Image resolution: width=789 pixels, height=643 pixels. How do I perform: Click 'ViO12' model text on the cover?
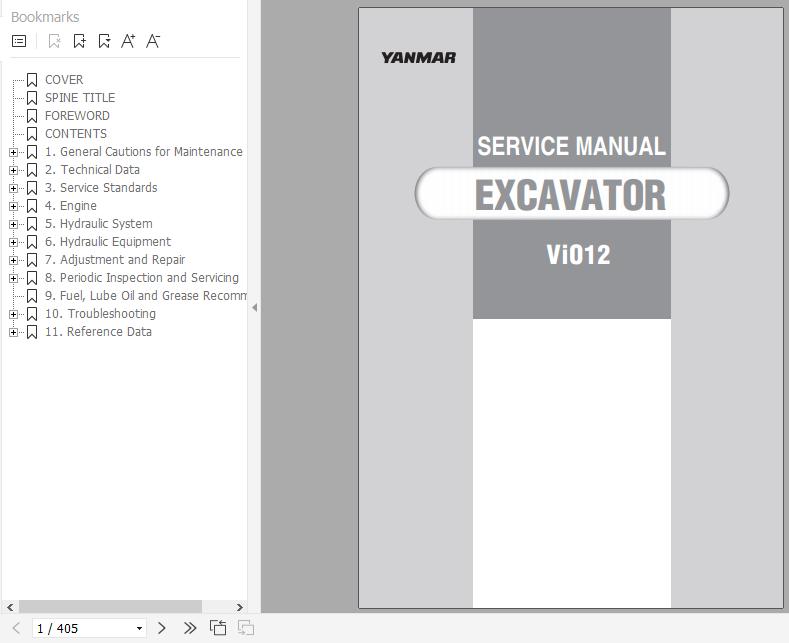578,255
